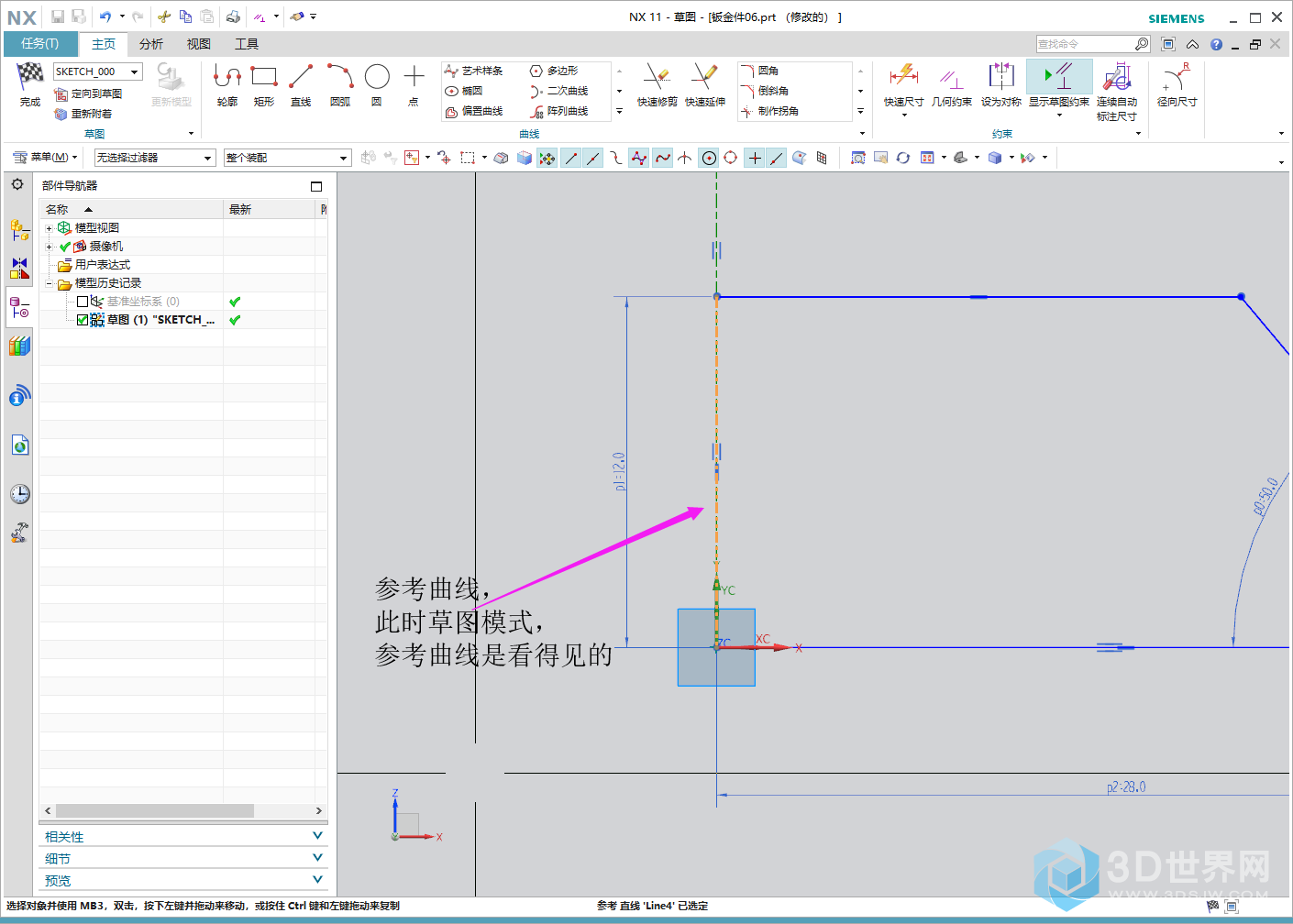Expand the 模型视图 tree node
Viewport: 1293px width, 924px height.
coord(50,228)
